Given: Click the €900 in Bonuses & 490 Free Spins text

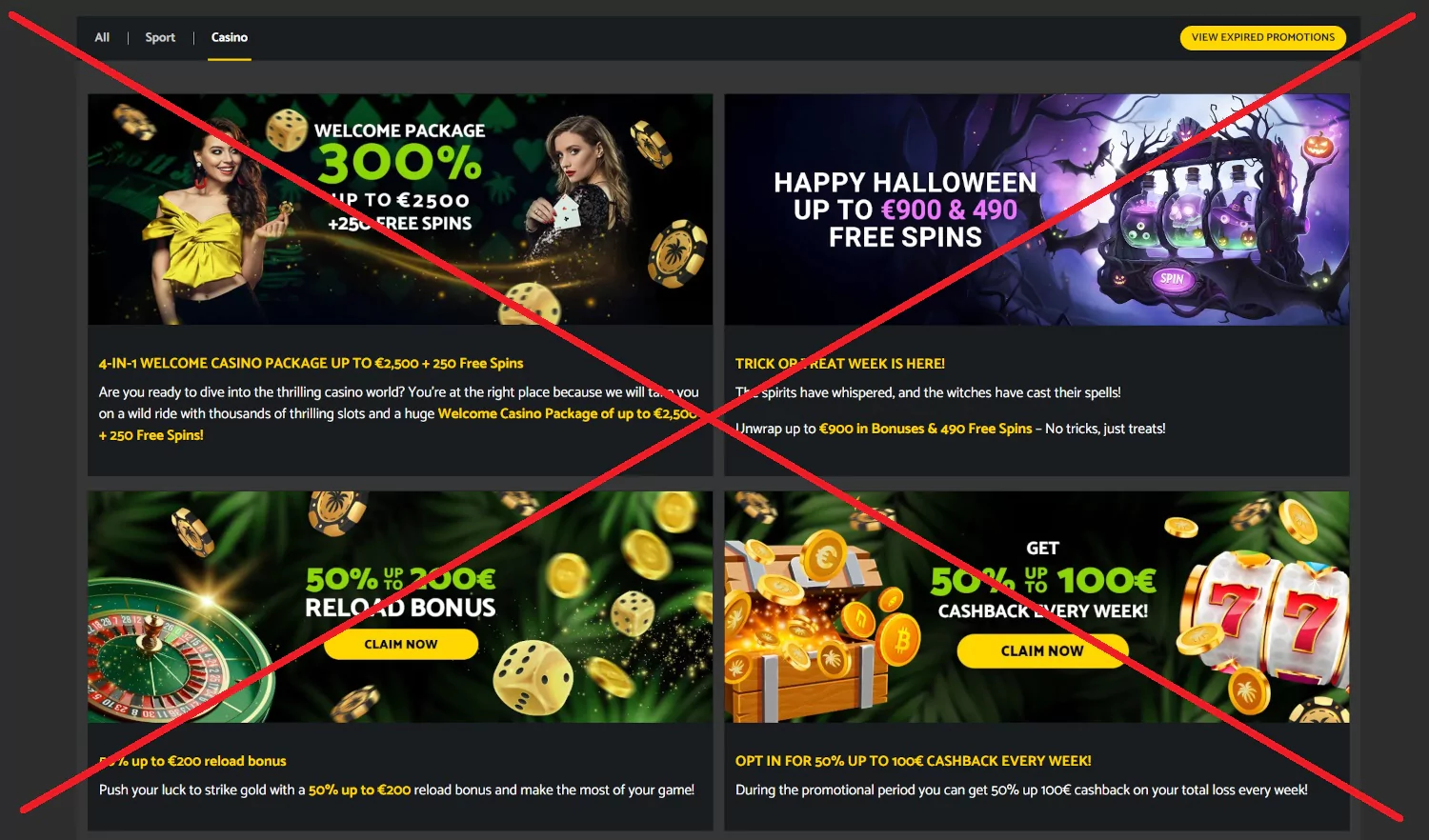Looking at the screenshot, I should 925,429.
